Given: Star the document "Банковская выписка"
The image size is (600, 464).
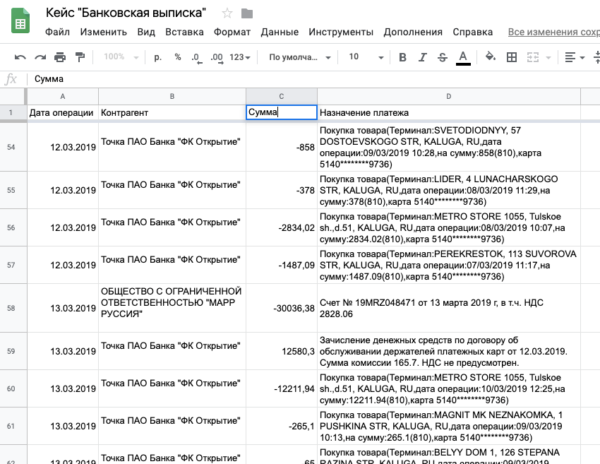Looking at the screenshot, I should click(227, 13).
